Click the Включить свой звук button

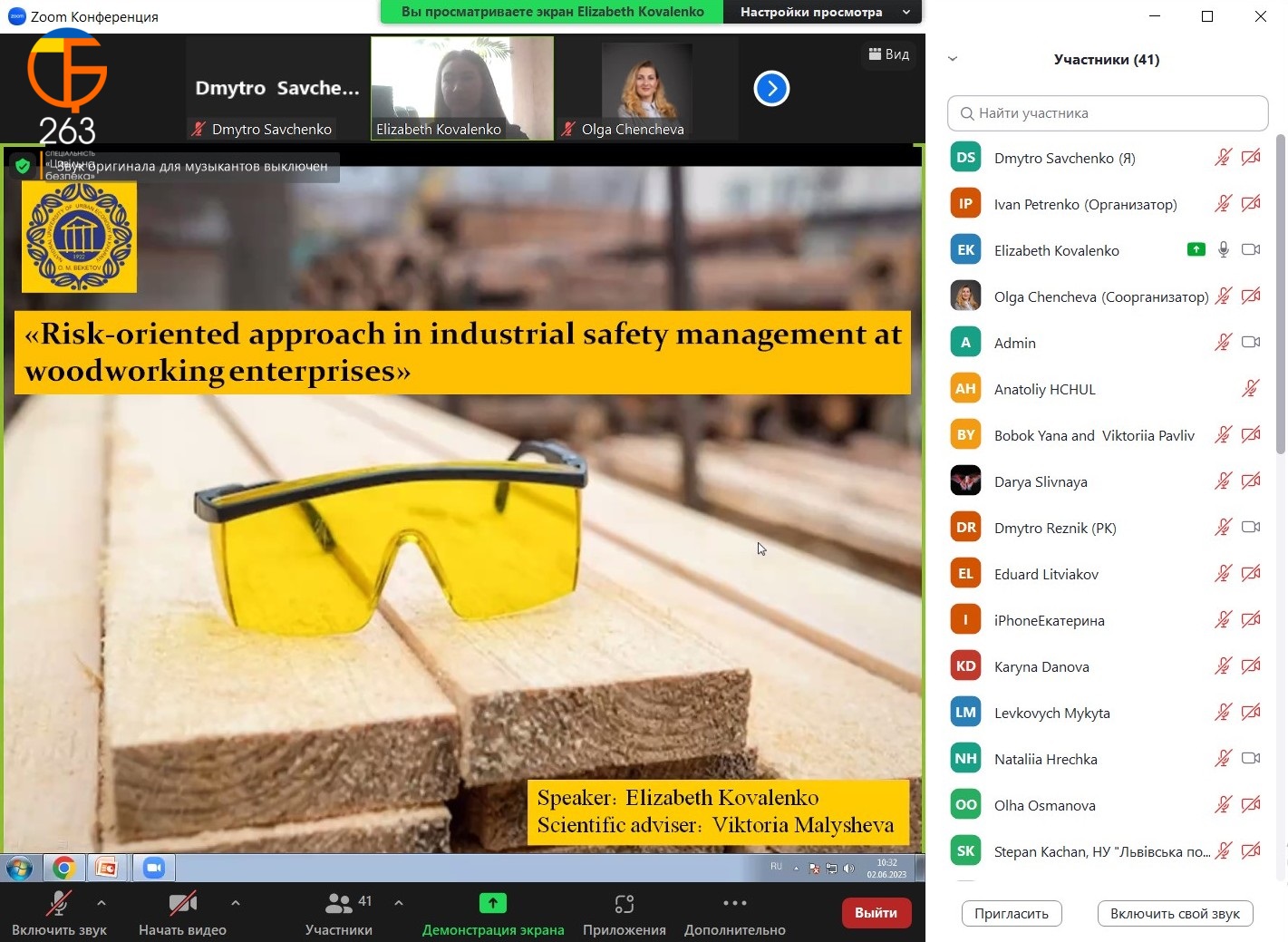click(x=1175, y=914)
